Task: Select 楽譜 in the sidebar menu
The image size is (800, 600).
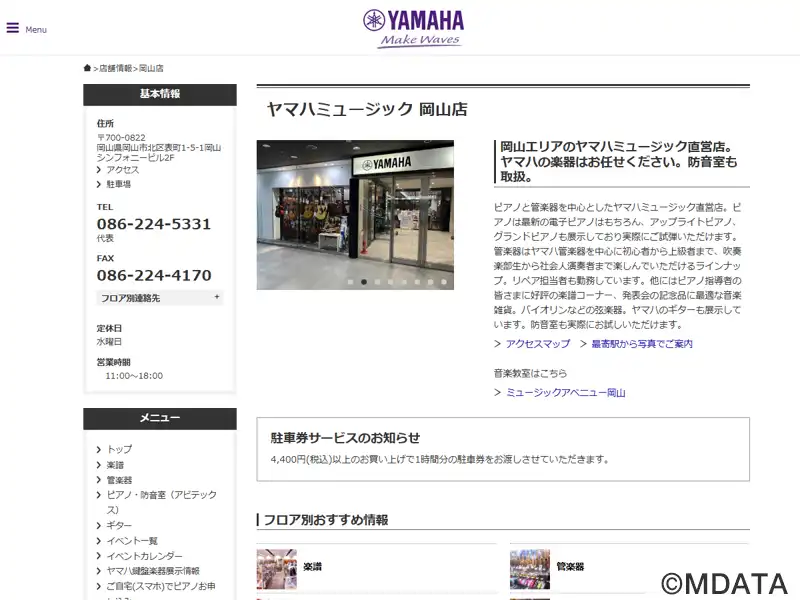Action: tap(116, 465)
